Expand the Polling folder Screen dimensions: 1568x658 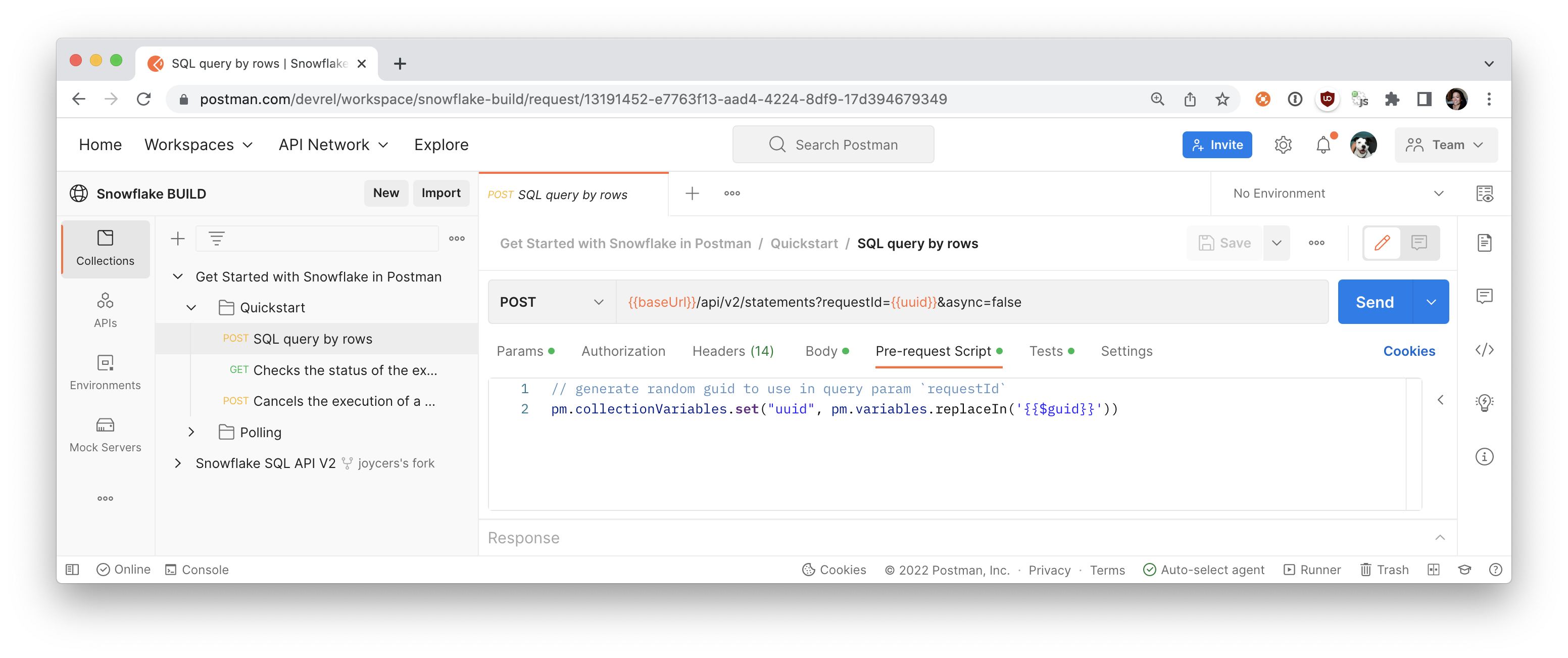191,432
